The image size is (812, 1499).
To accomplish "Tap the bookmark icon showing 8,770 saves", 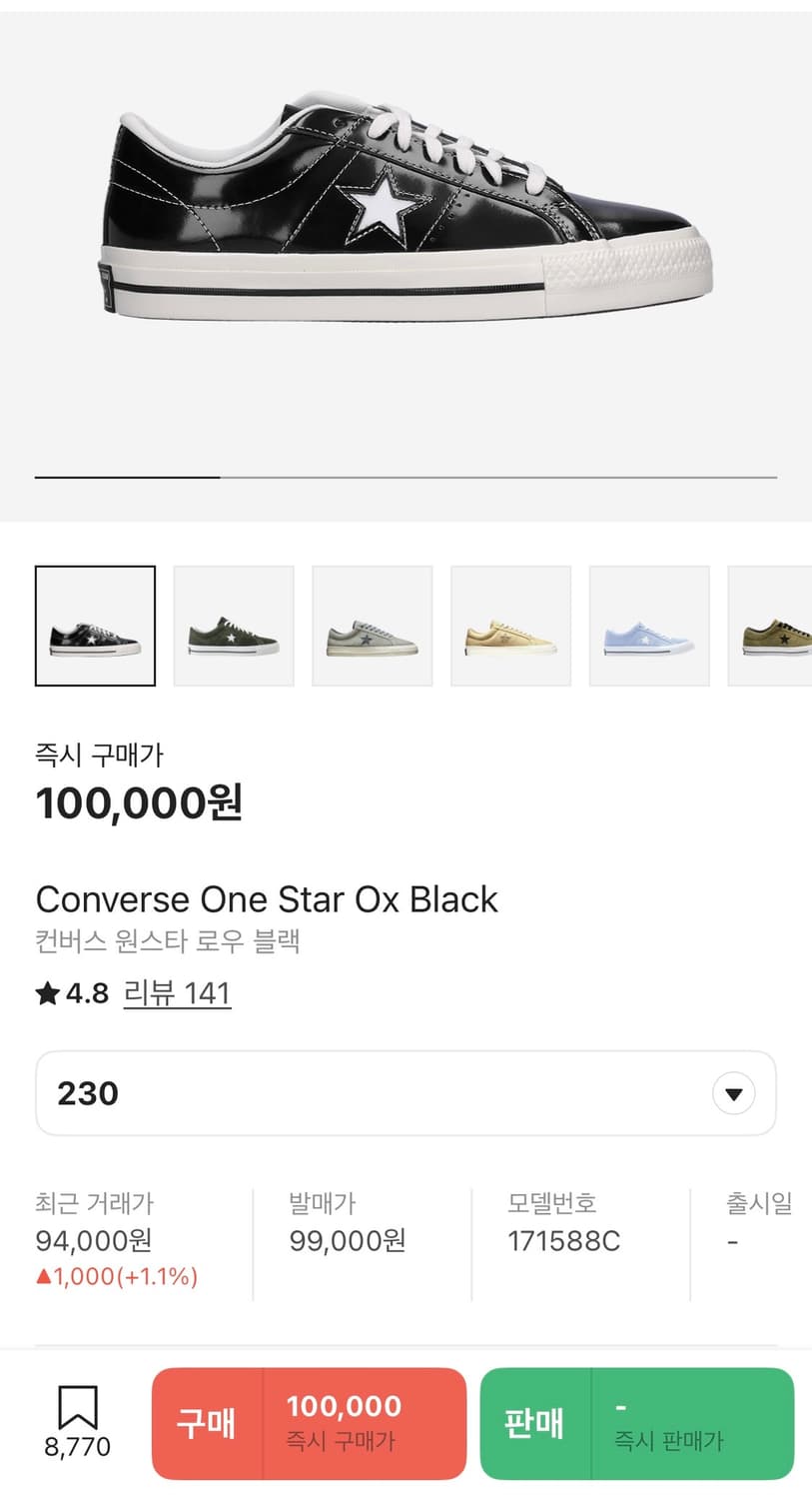I will [77, 1409].
